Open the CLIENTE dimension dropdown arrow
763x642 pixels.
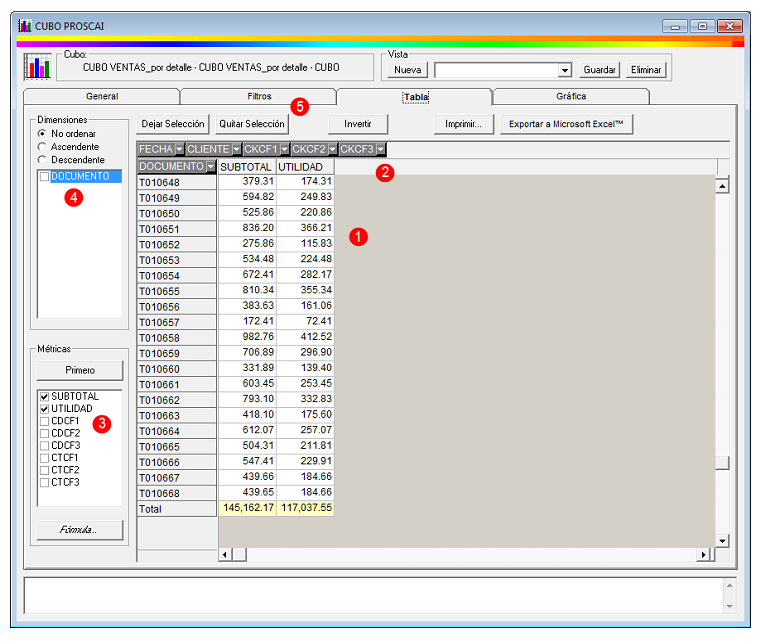(x=236, y=149)
